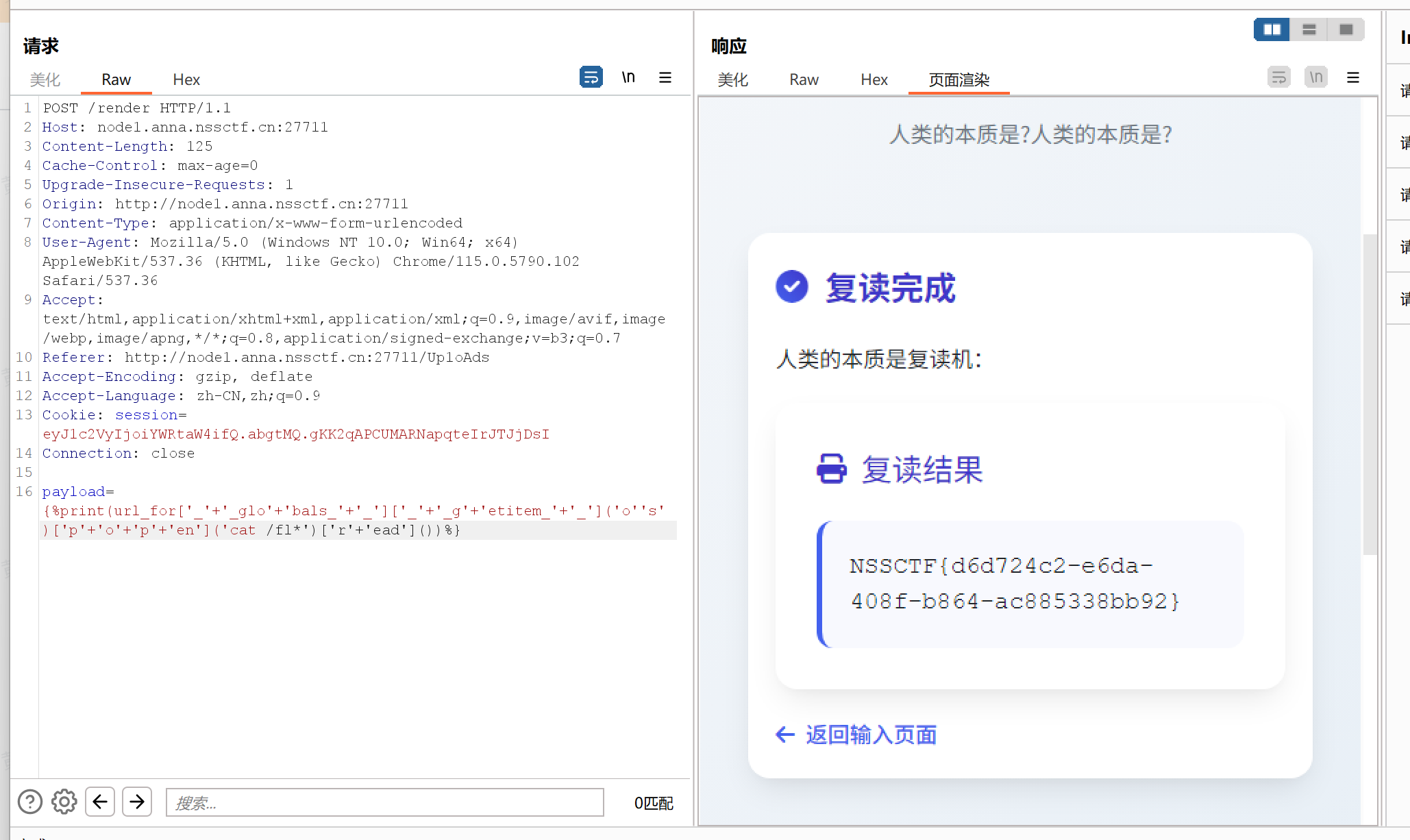This screenshot has height=840, width=1410.
Task: Click the request search input field
Action: tap(384, 802)
